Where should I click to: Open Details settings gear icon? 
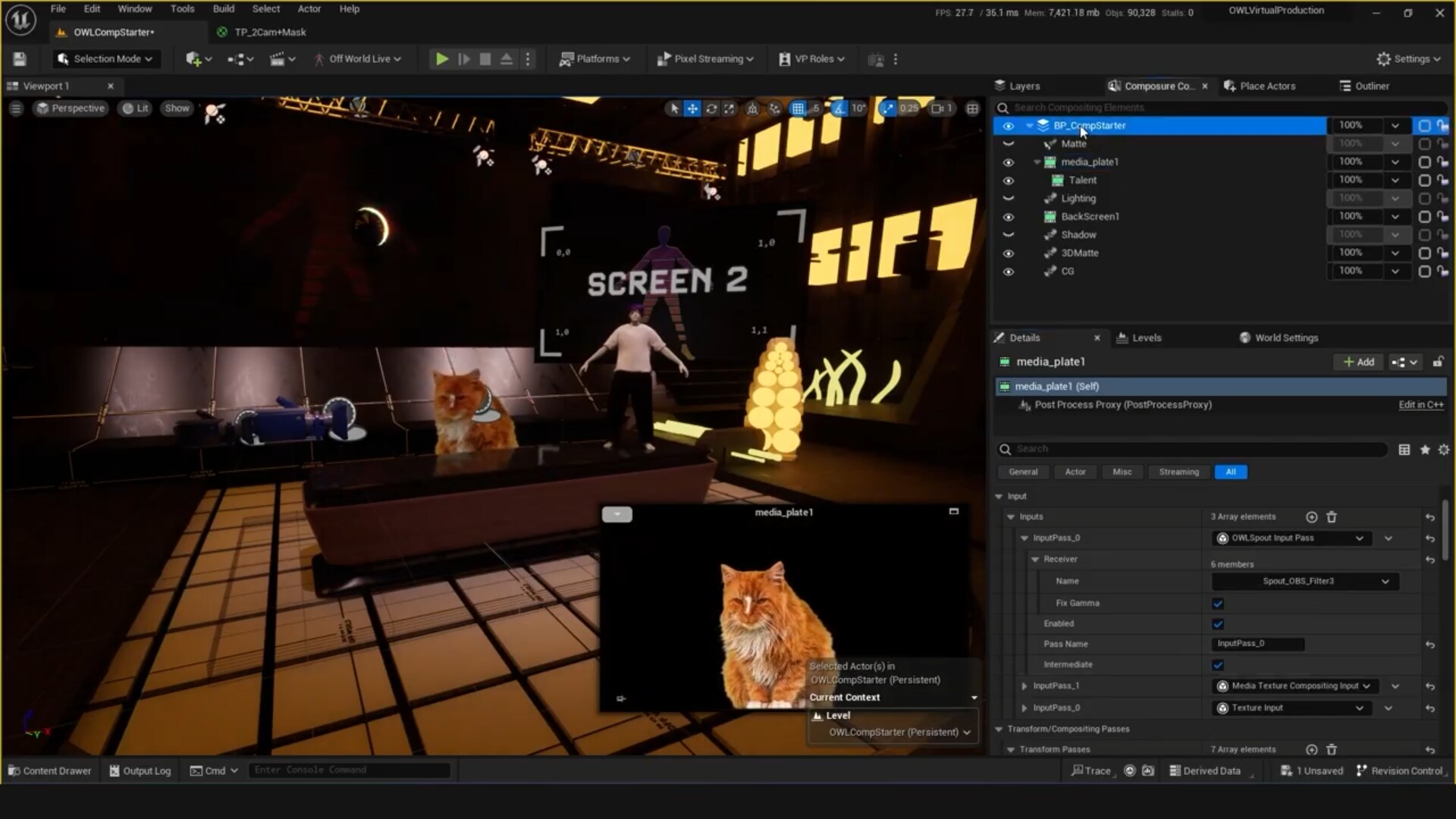(1444, 450)
